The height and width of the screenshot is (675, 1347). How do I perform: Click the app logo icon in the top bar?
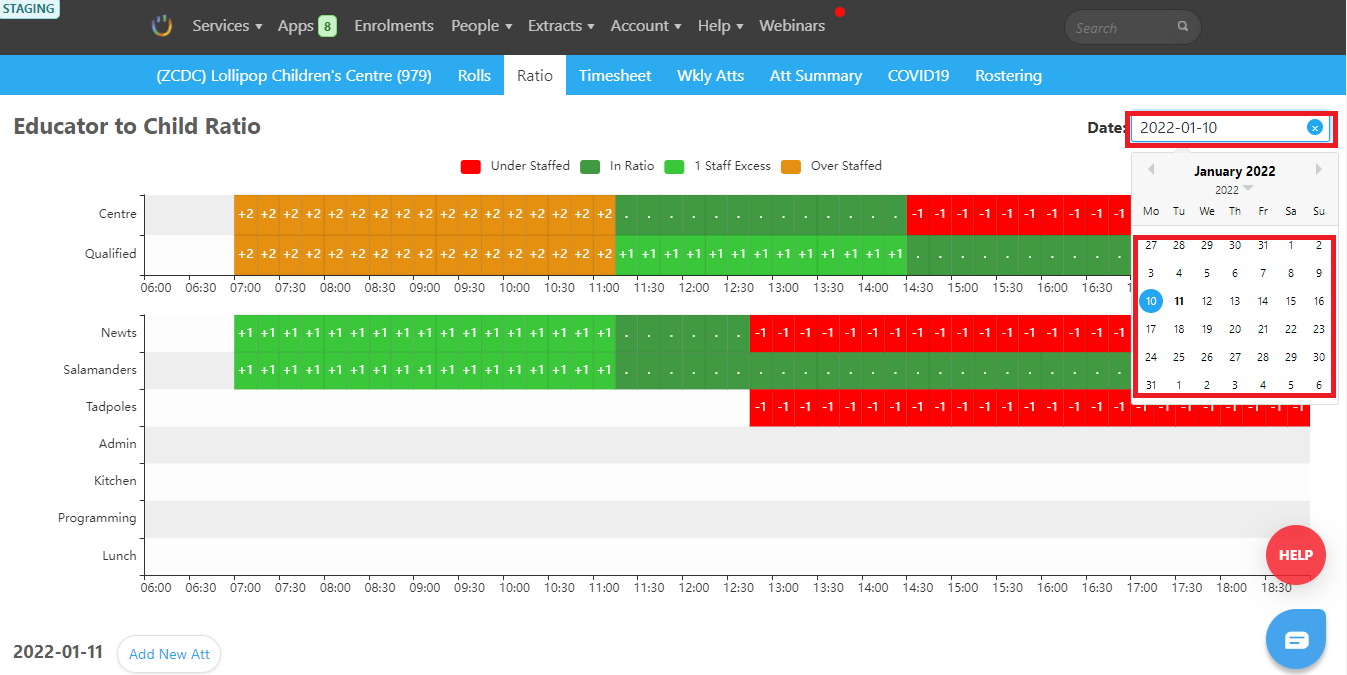click(x=162, y=26)
